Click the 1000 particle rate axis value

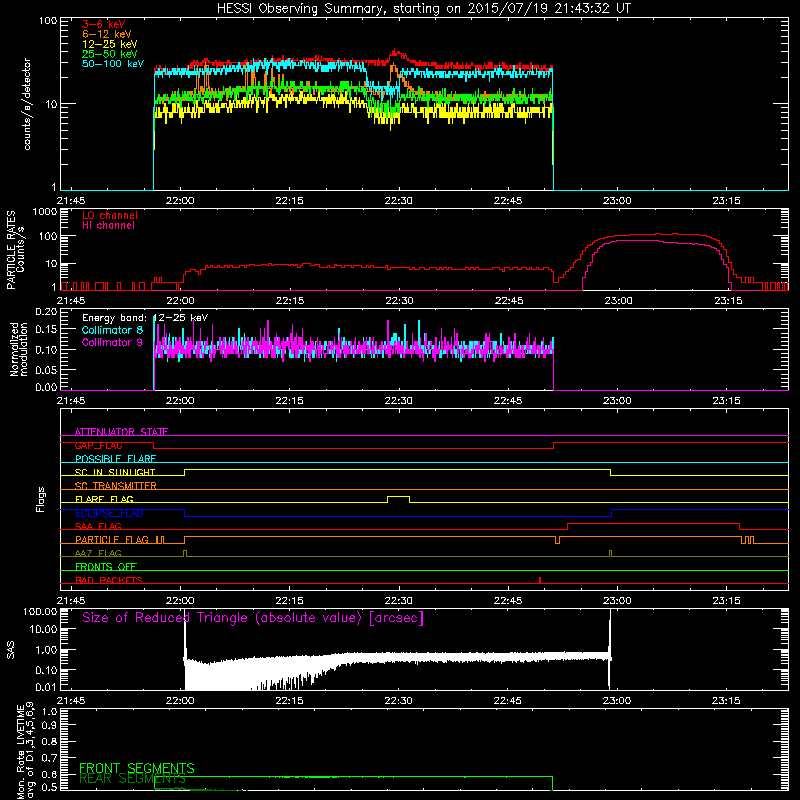(x=44, y=212)
